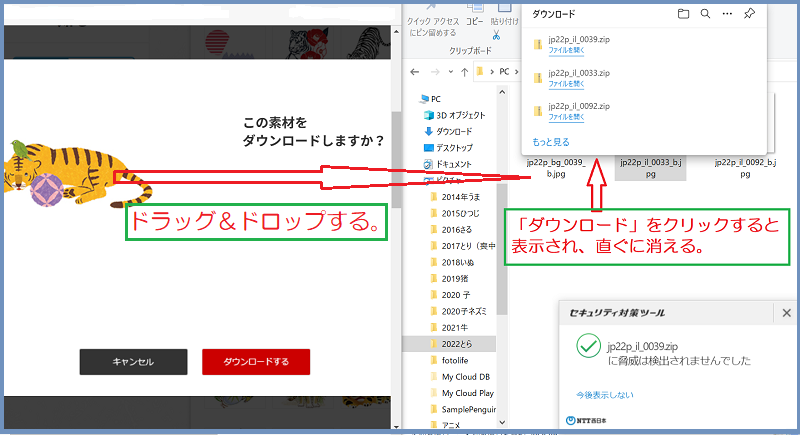Click もっと見る link in downloads
The width and height of the screenshot is (800, 435).
(x=551, y=142)
